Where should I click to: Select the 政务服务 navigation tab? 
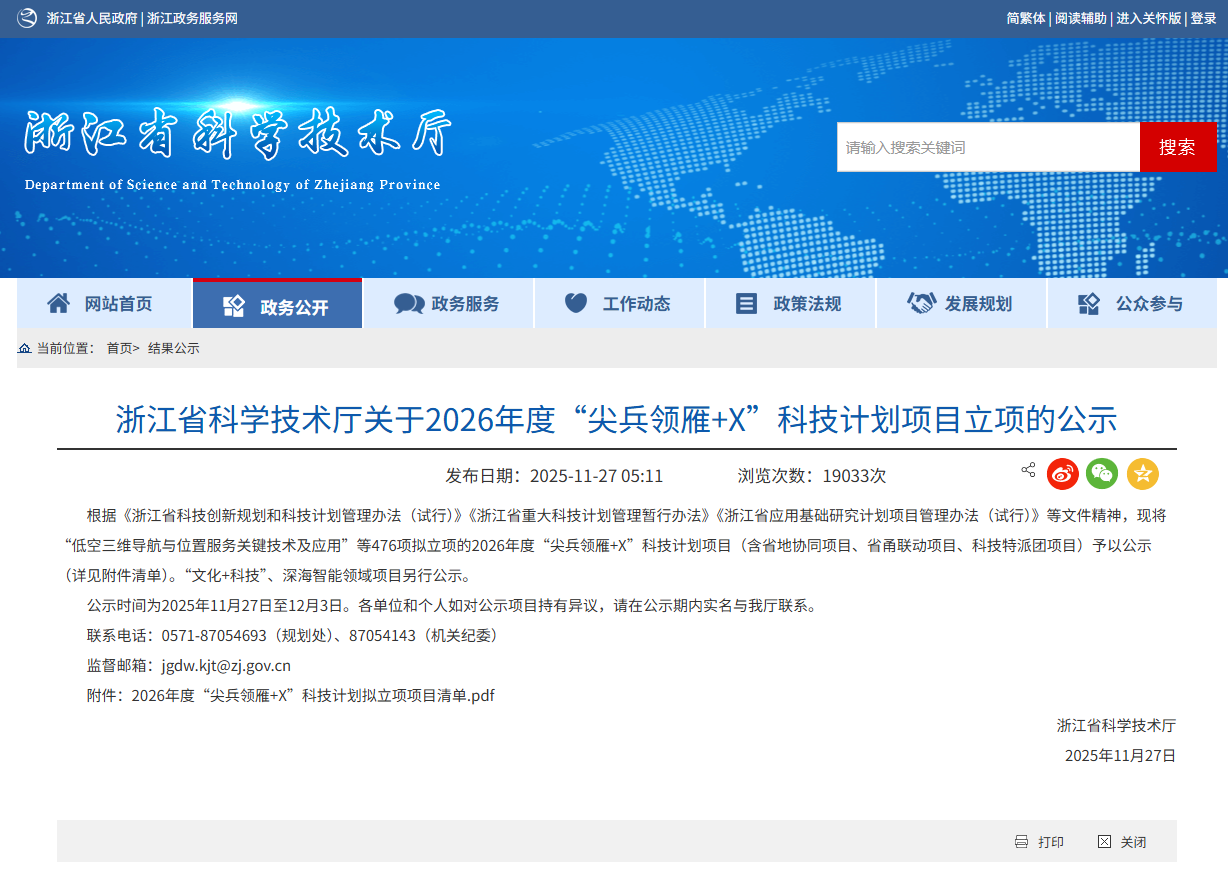pos(448,304)
